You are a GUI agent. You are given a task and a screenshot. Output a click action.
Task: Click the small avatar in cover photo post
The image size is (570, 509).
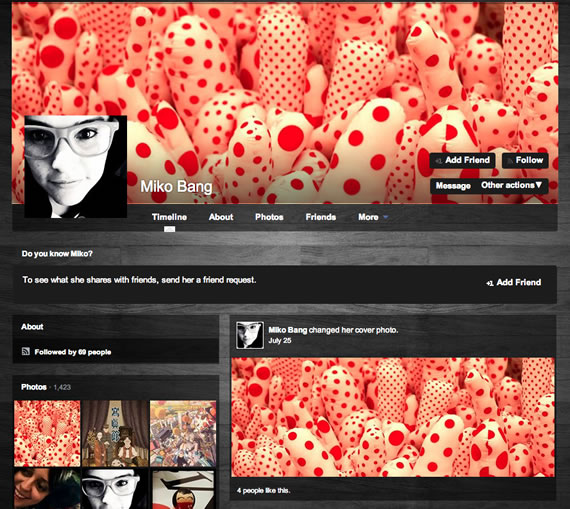click(250, 335)
